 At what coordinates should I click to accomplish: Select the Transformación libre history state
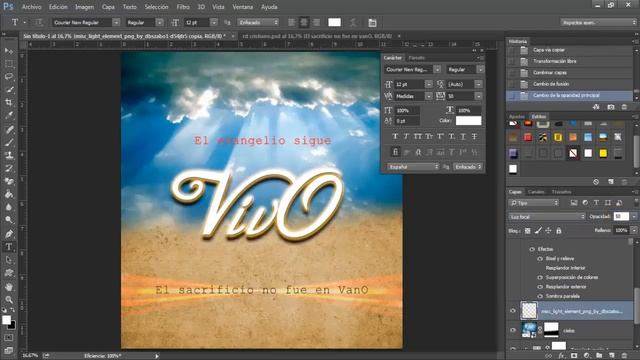click(x=569, y=61)
